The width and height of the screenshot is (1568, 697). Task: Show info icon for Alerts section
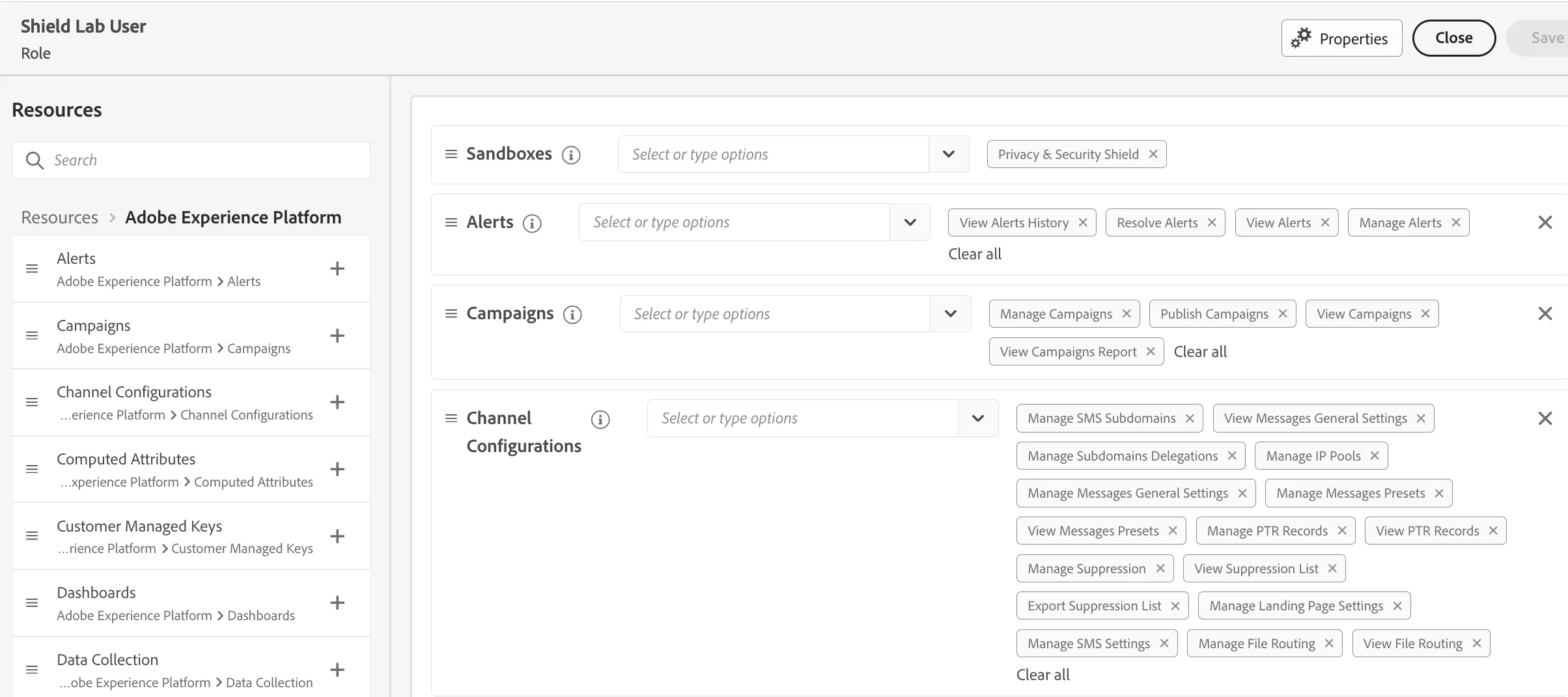tap(532, 223)
